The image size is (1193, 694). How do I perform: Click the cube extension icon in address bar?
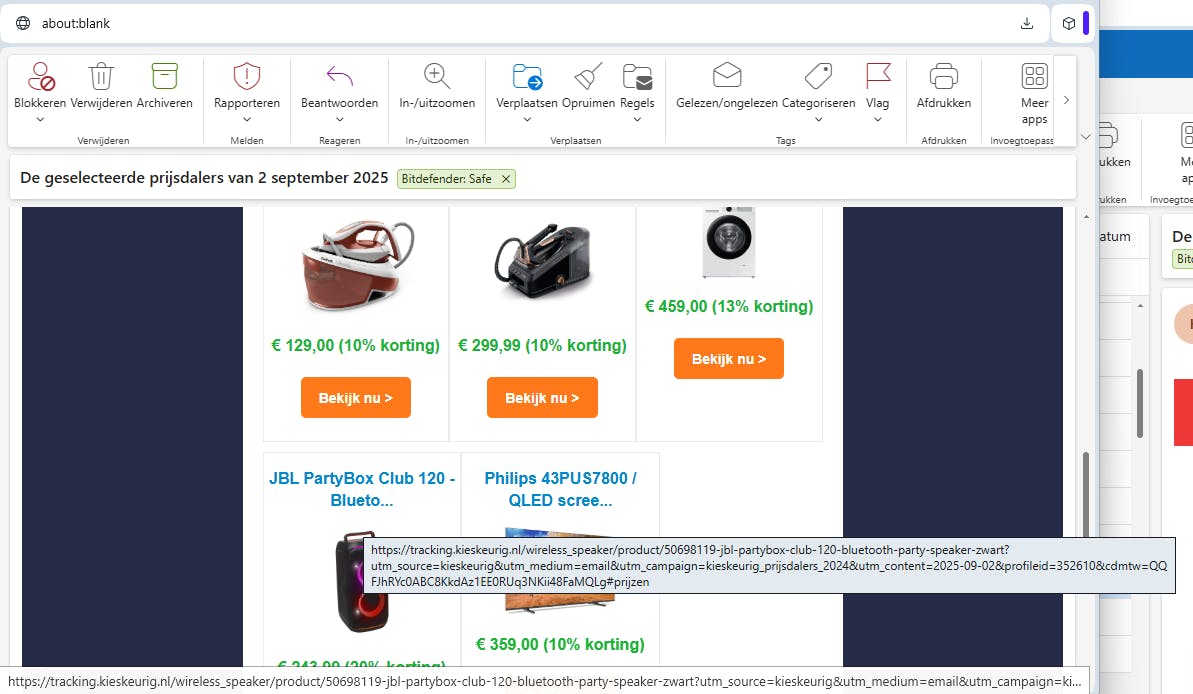(1069, 24)
